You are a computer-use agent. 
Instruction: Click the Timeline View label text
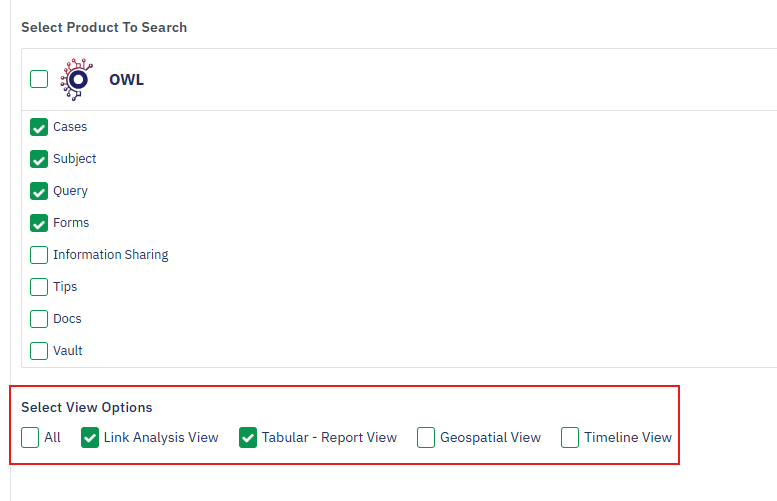tap(628, 437)
